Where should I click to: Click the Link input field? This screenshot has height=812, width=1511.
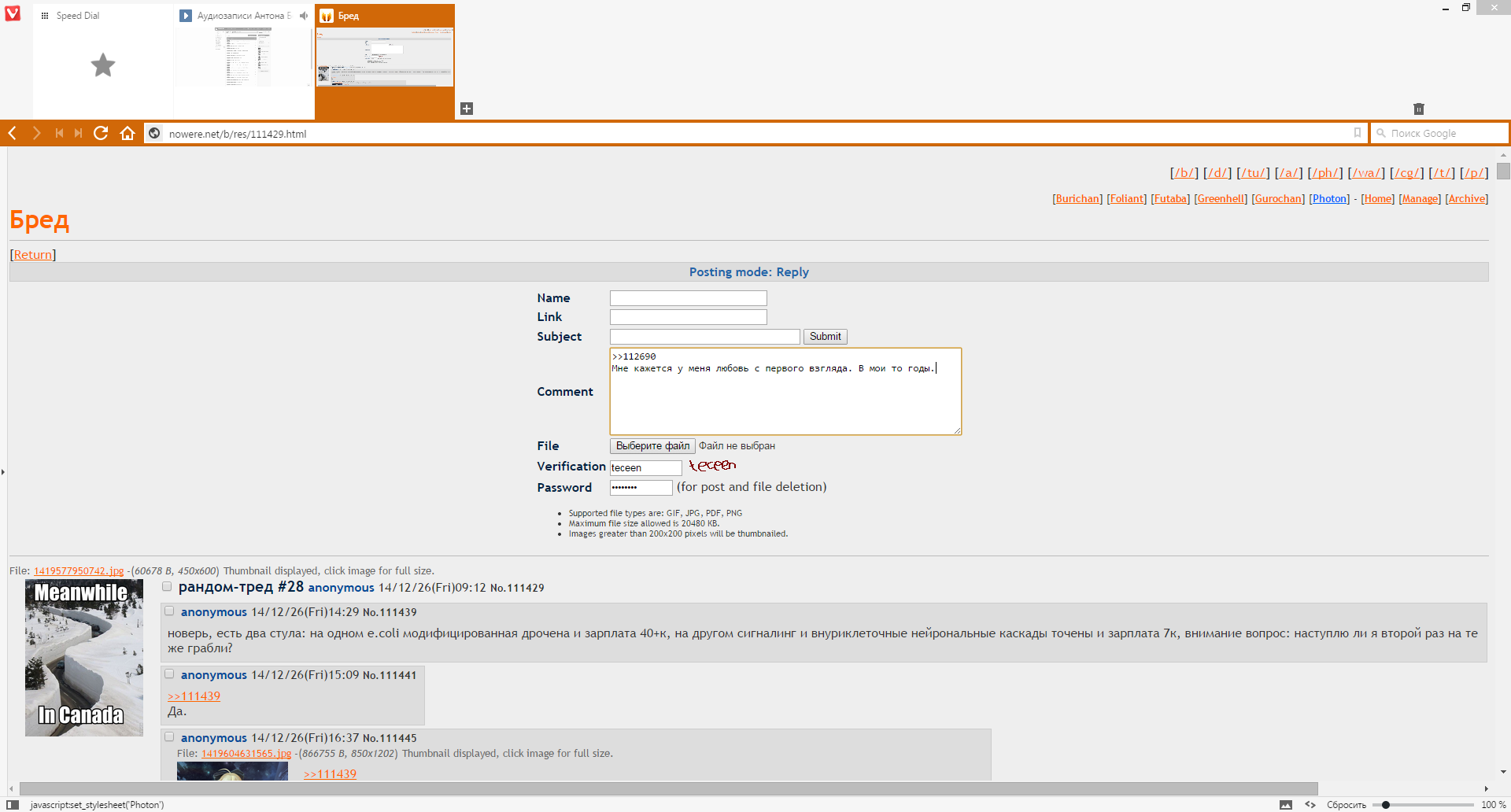pos(689,317)
